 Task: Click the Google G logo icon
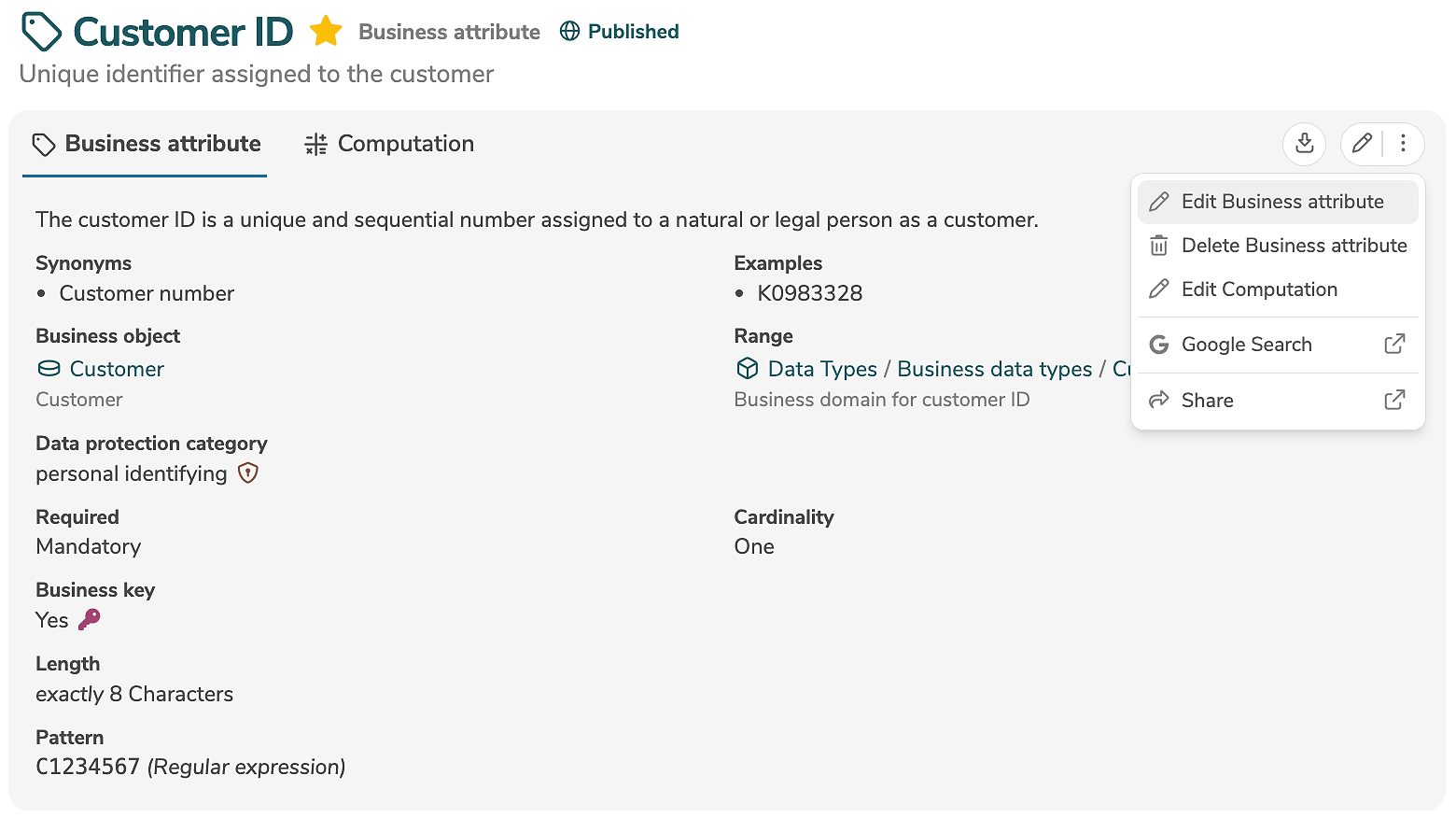click(1159, 345)
